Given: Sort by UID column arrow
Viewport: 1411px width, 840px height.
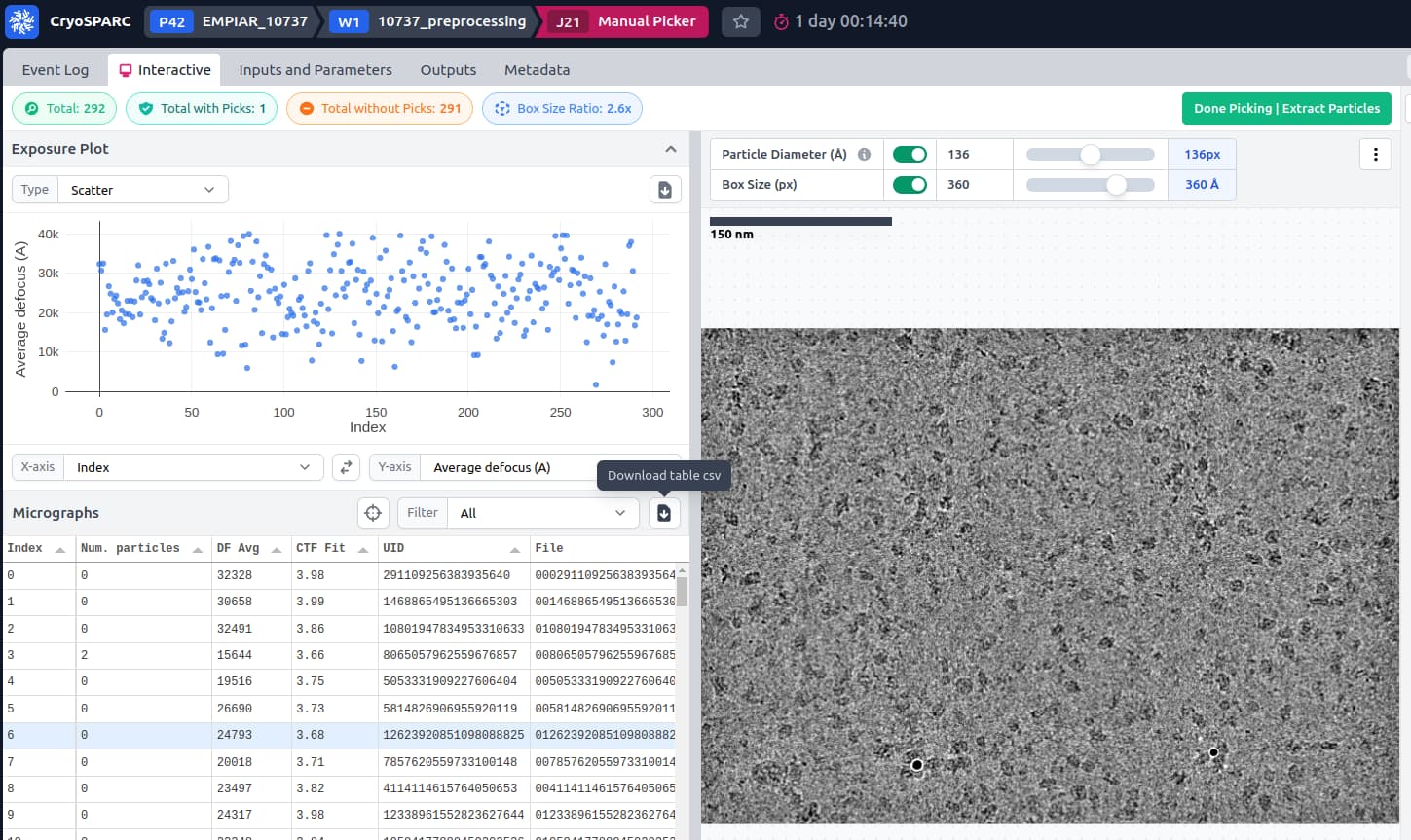Looking at the screenshot, I should coord(515,550).
